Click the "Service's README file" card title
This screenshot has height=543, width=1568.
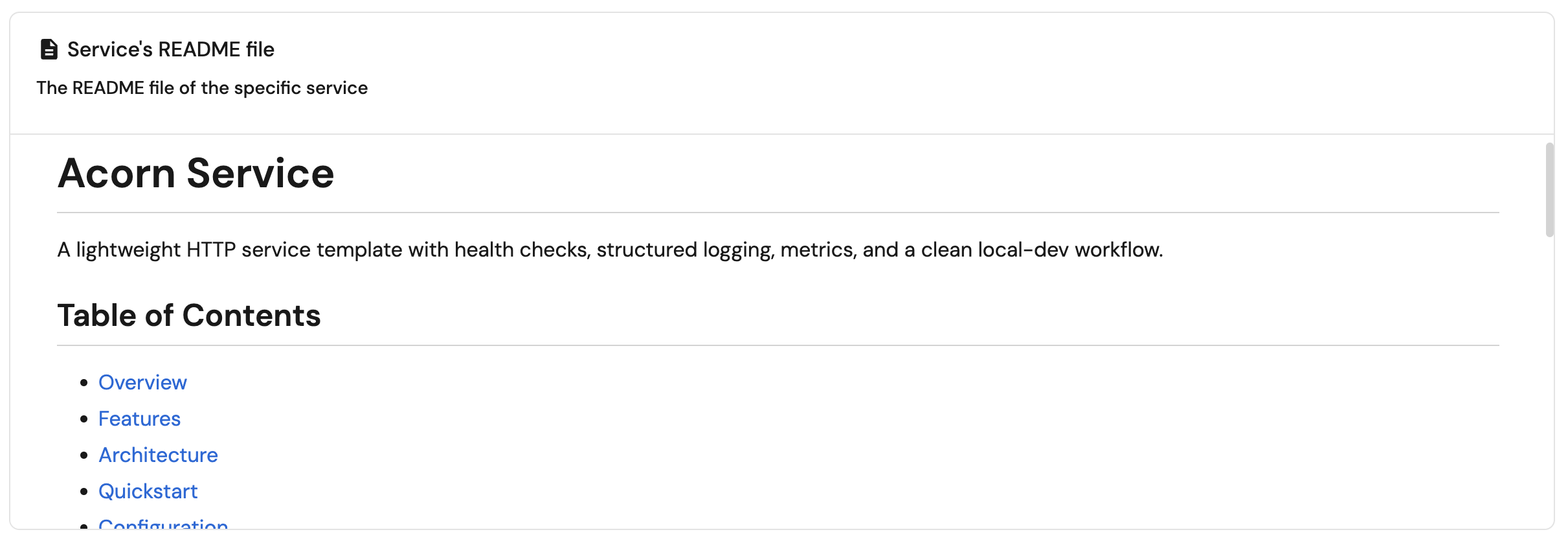click(171, 49)
